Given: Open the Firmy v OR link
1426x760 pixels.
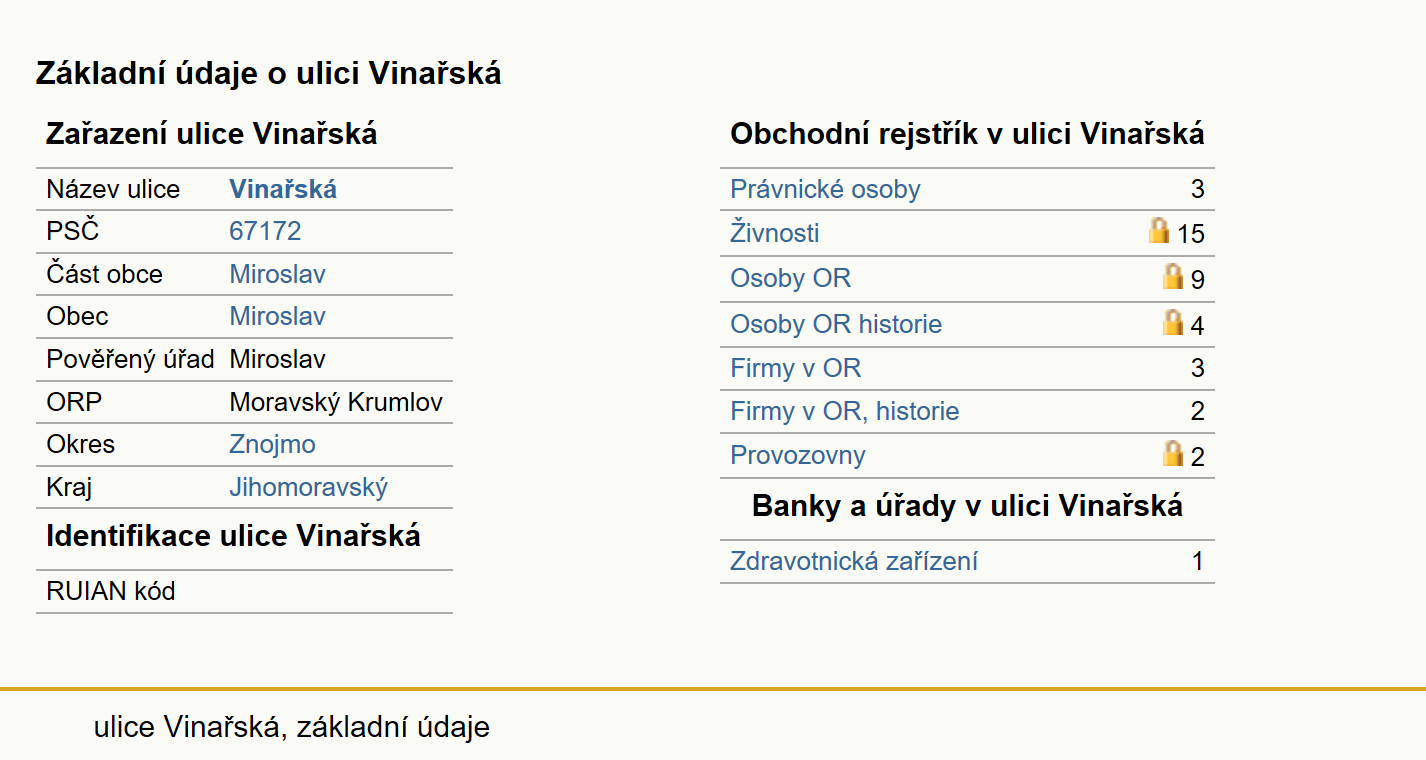Looking at the screenshot, I should 795,368.
